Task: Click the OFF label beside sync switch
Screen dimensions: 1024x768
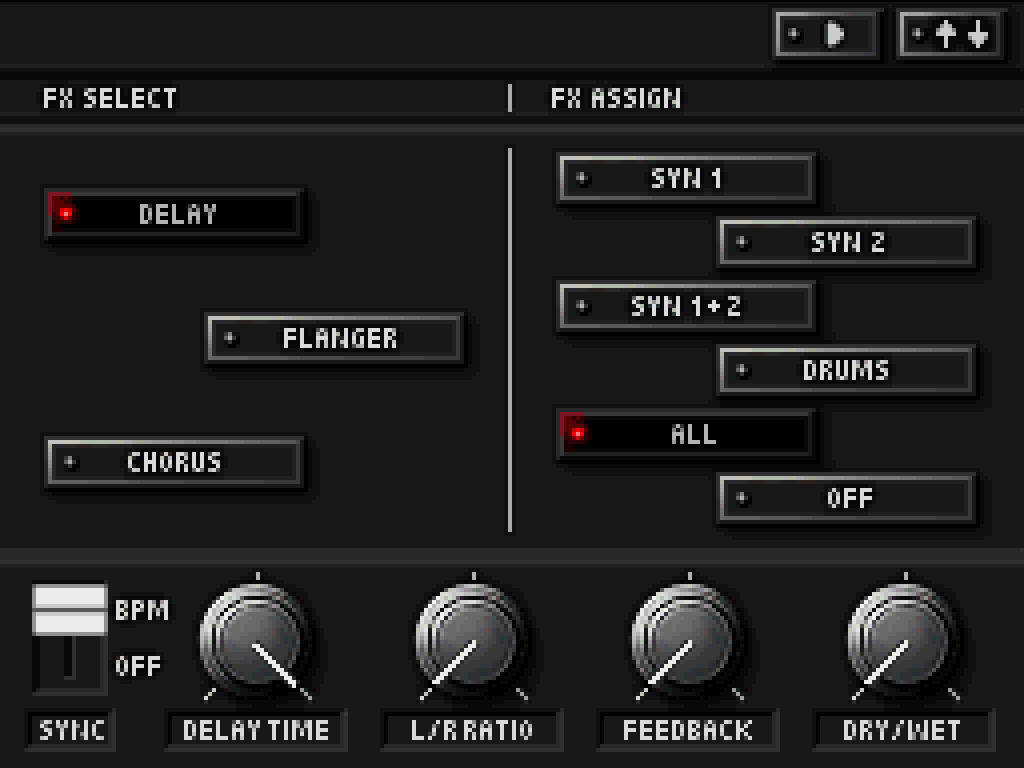Action: [138, 666]
